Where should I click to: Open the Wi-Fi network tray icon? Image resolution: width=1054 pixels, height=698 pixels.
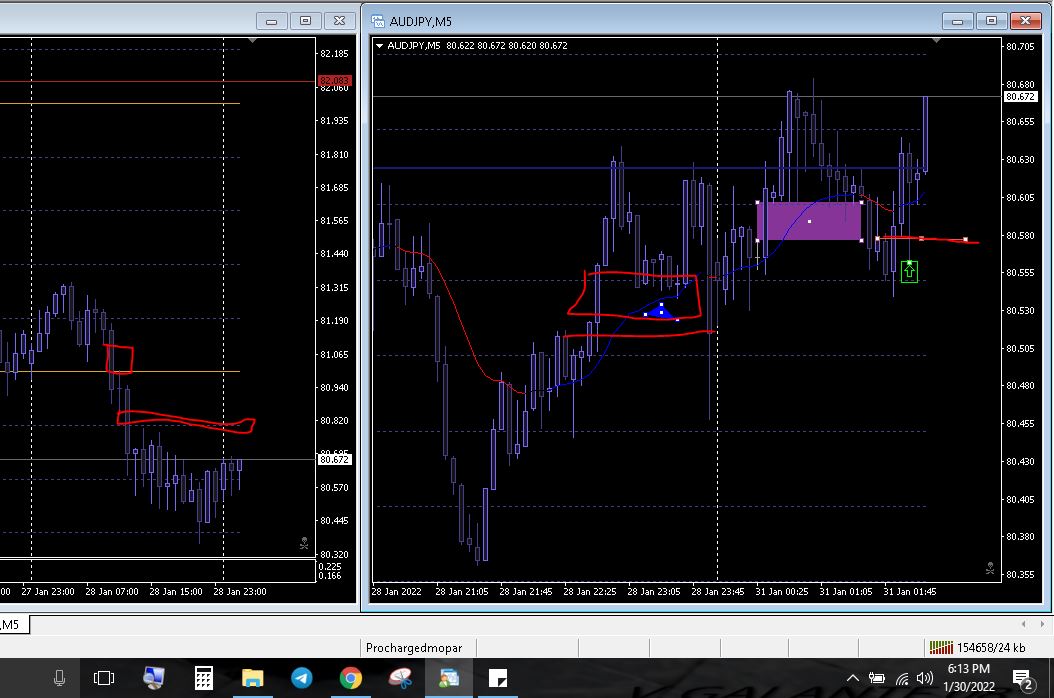pyautogui.click(x=903, y=678)
